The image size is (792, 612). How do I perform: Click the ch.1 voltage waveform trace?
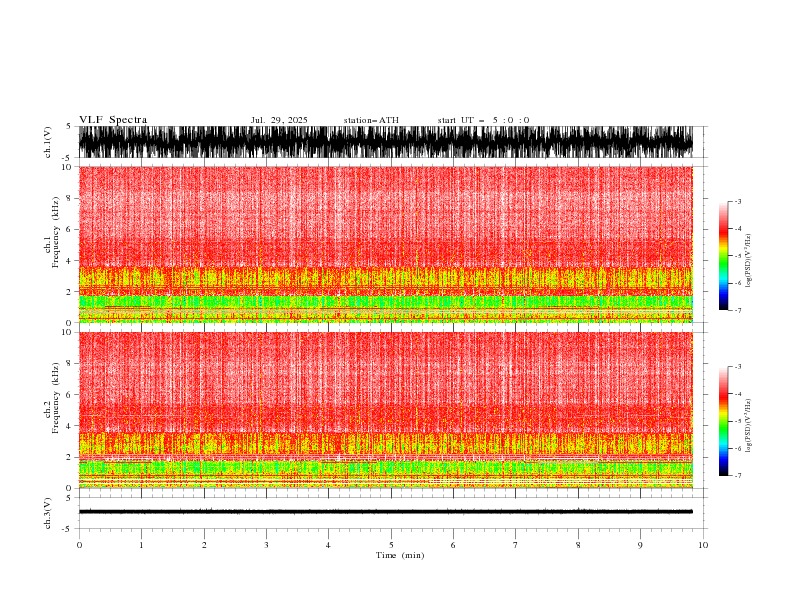coord(385,142)
